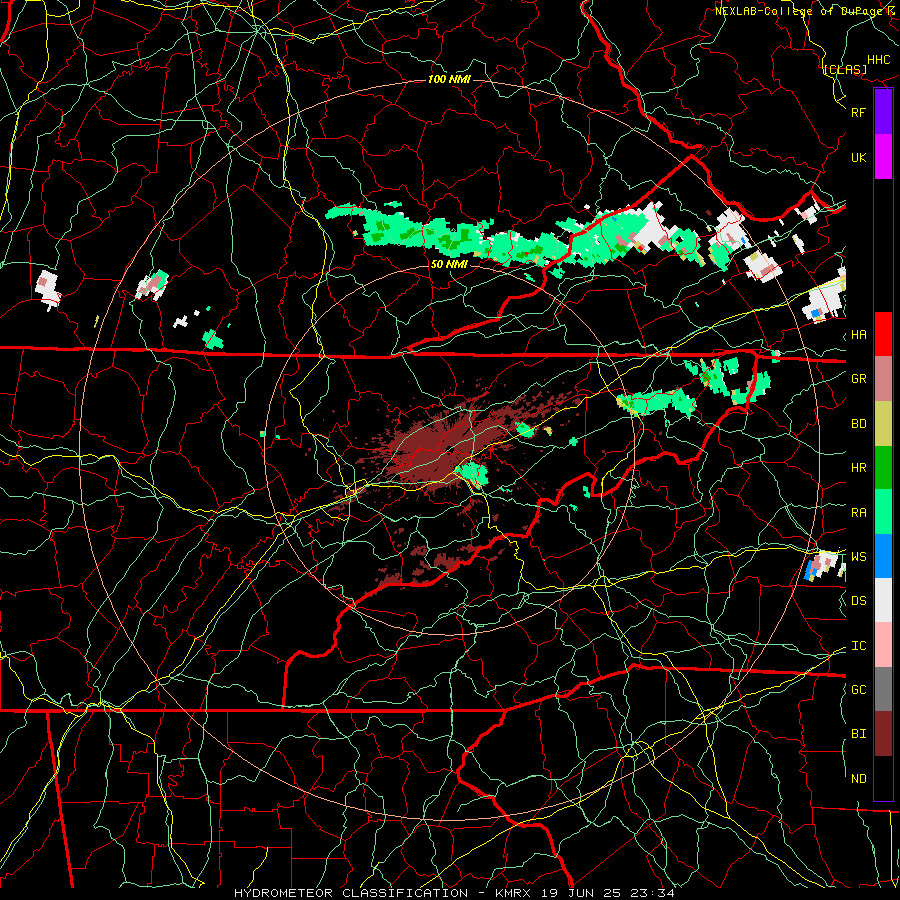Pick the brown BI legend swatch
Screen dimensions: 900x900
coord(883,734)
